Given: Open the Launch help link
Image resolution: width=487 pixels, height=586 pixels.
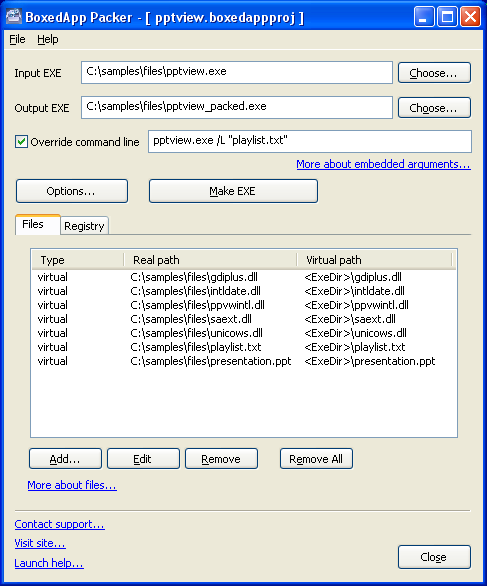Looking at the screenshot, I should coord(49,563).
